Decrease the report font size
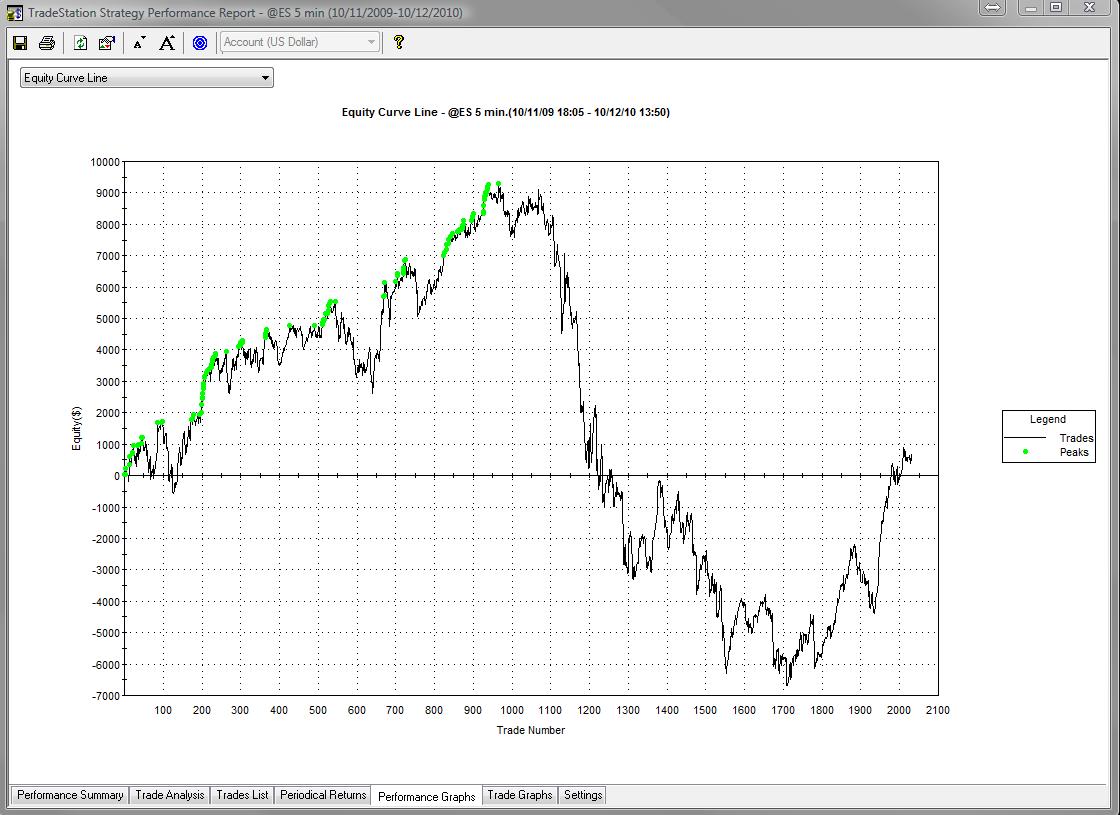Screen dimensions: 1120x815 (139, 43)
